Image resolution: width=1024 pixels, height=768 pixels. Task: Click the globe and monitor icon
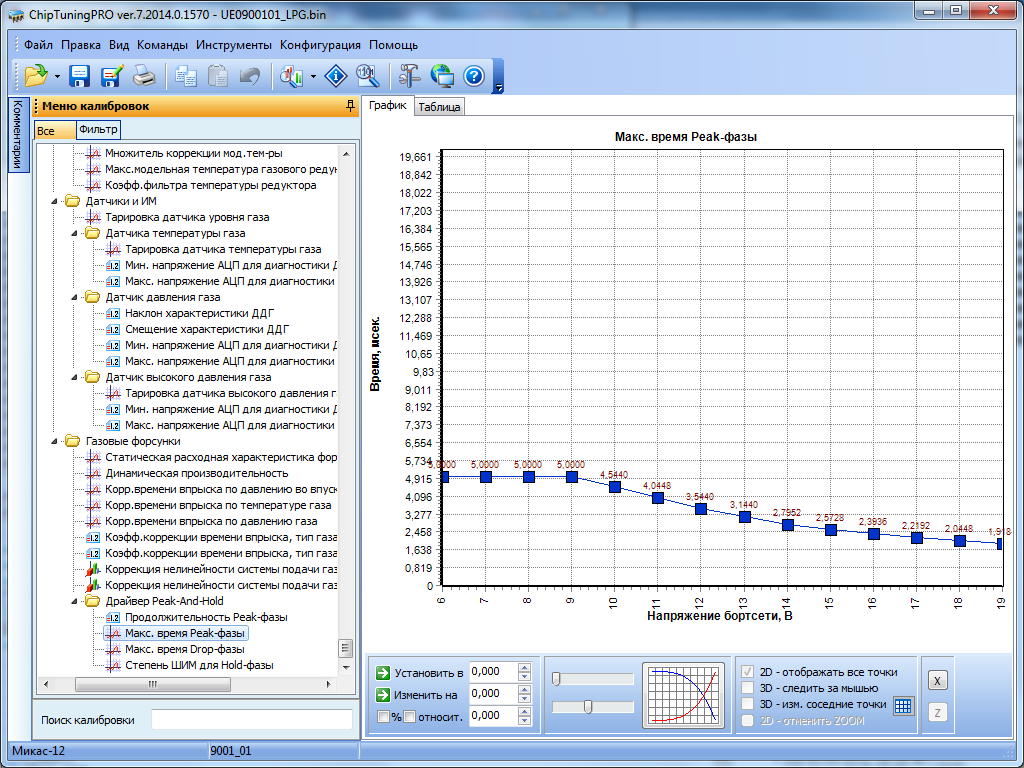click(x=441, y=76)
